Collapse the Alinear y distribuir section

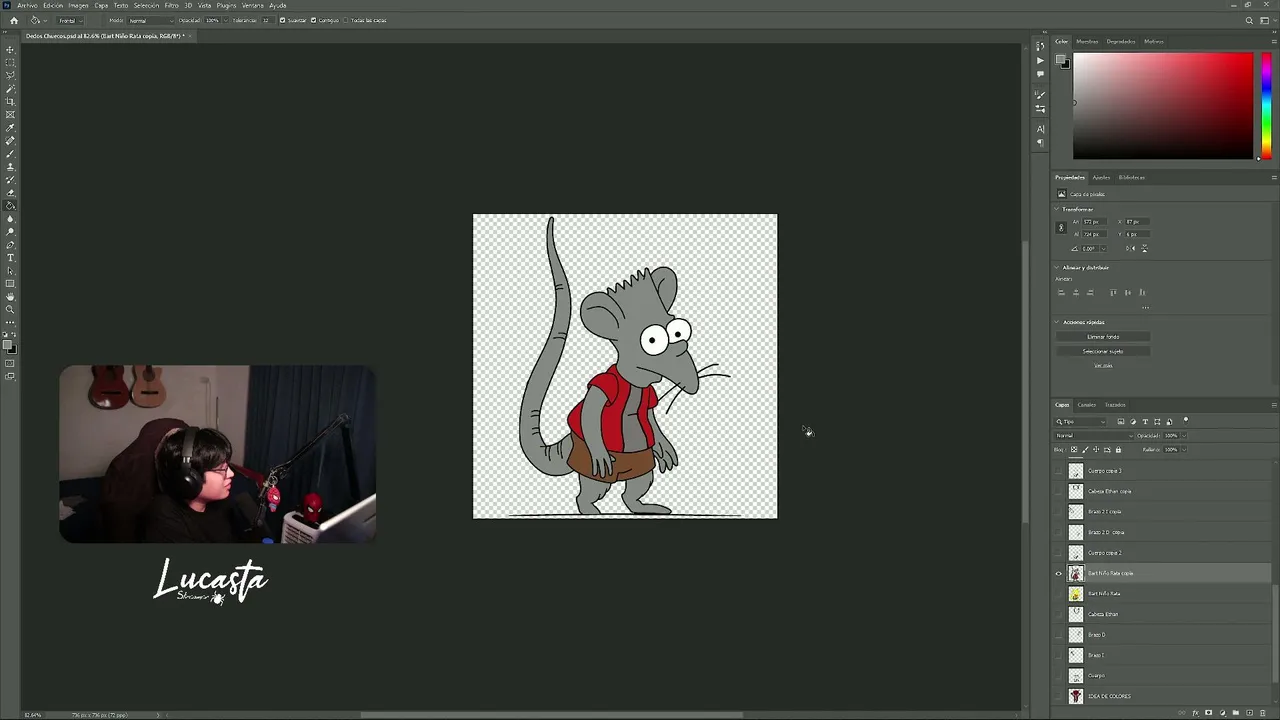pyautogui.click(x=1057, y=267)
